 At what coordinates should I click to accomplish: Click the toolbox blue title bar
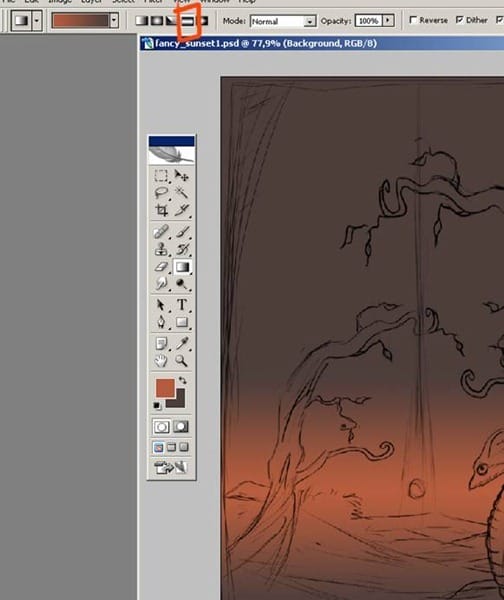tap(171, 141)
